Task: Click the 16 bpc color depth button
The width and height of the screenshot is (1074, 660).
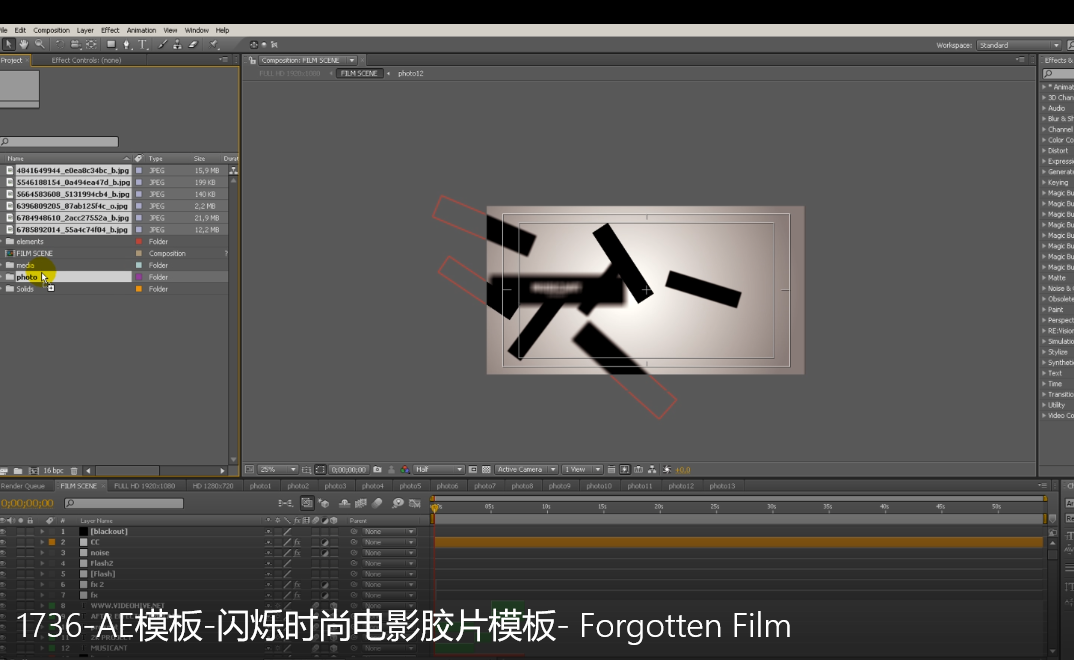Action: coord(53,471)
